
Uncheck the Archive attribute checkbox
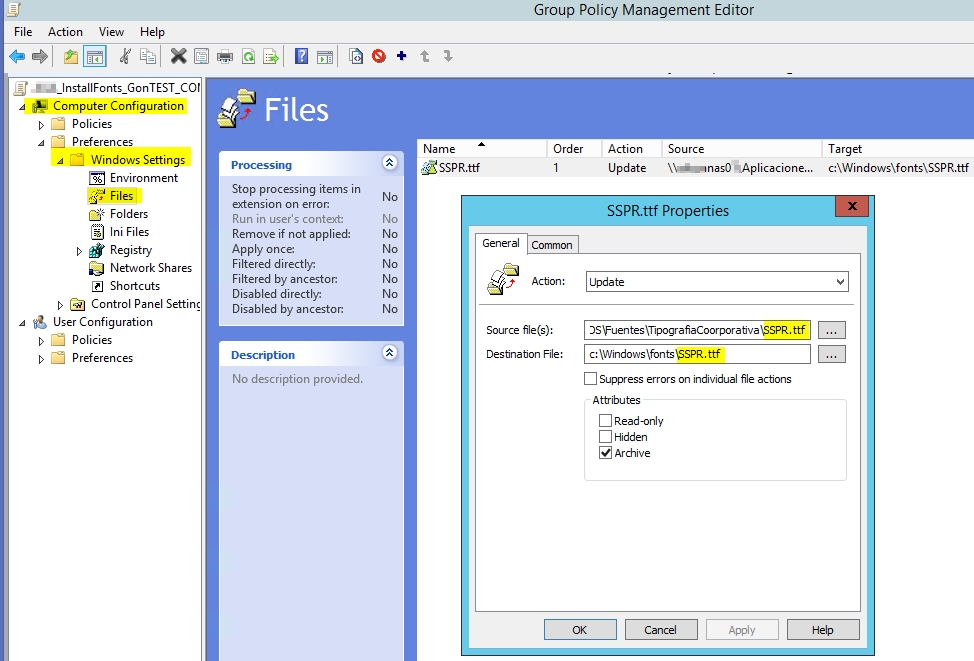[x=605, y=452]
